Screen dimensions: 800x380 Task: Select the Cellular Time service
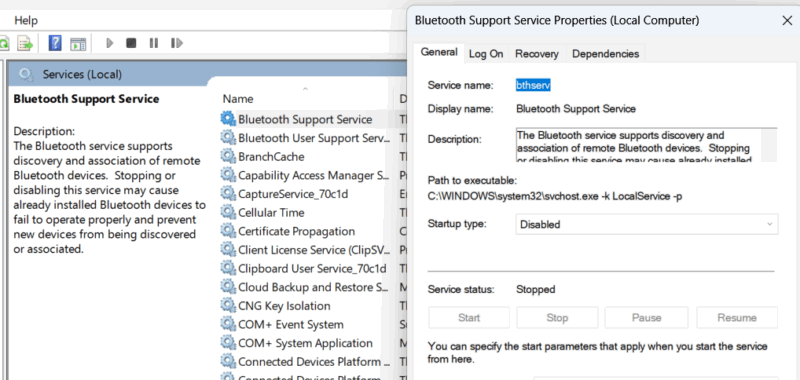[271, 213]
